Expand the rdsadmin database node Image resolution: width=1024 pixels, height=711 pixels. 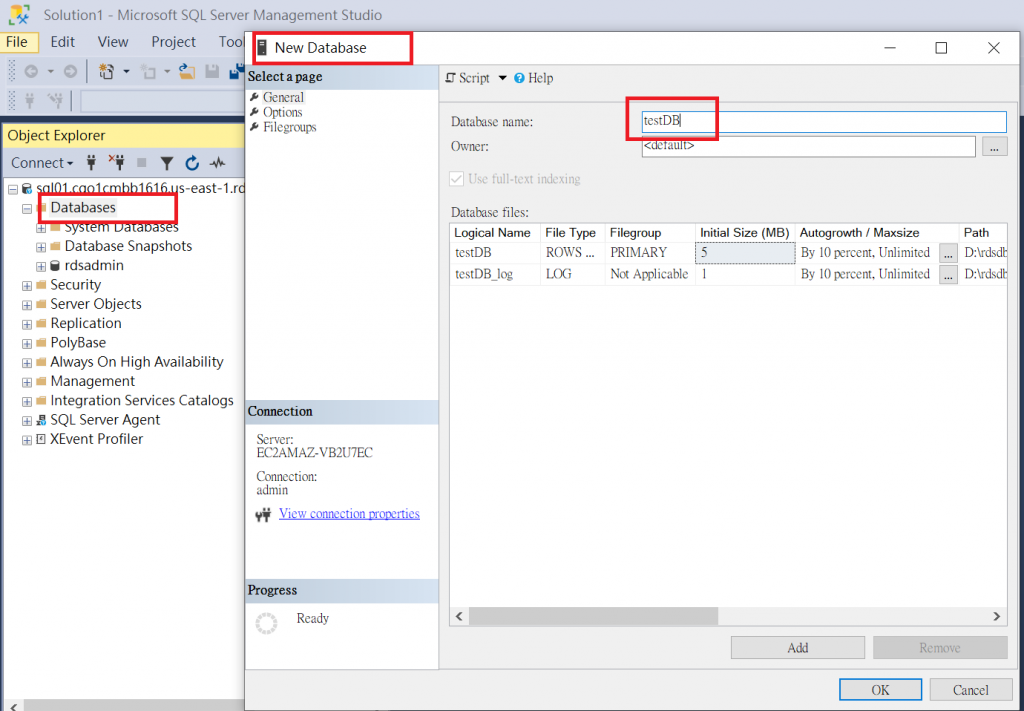(x=41, y=266)
